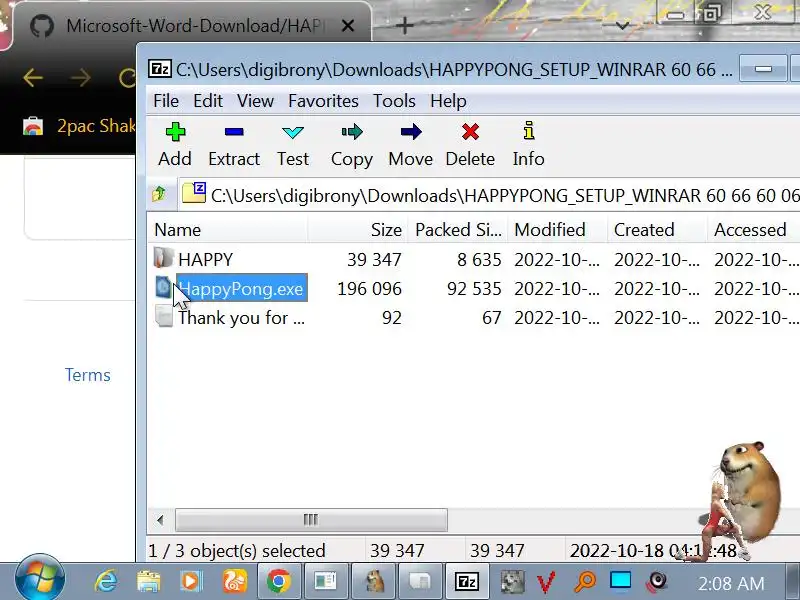Go back in the Chrome window

coord(33,78)
